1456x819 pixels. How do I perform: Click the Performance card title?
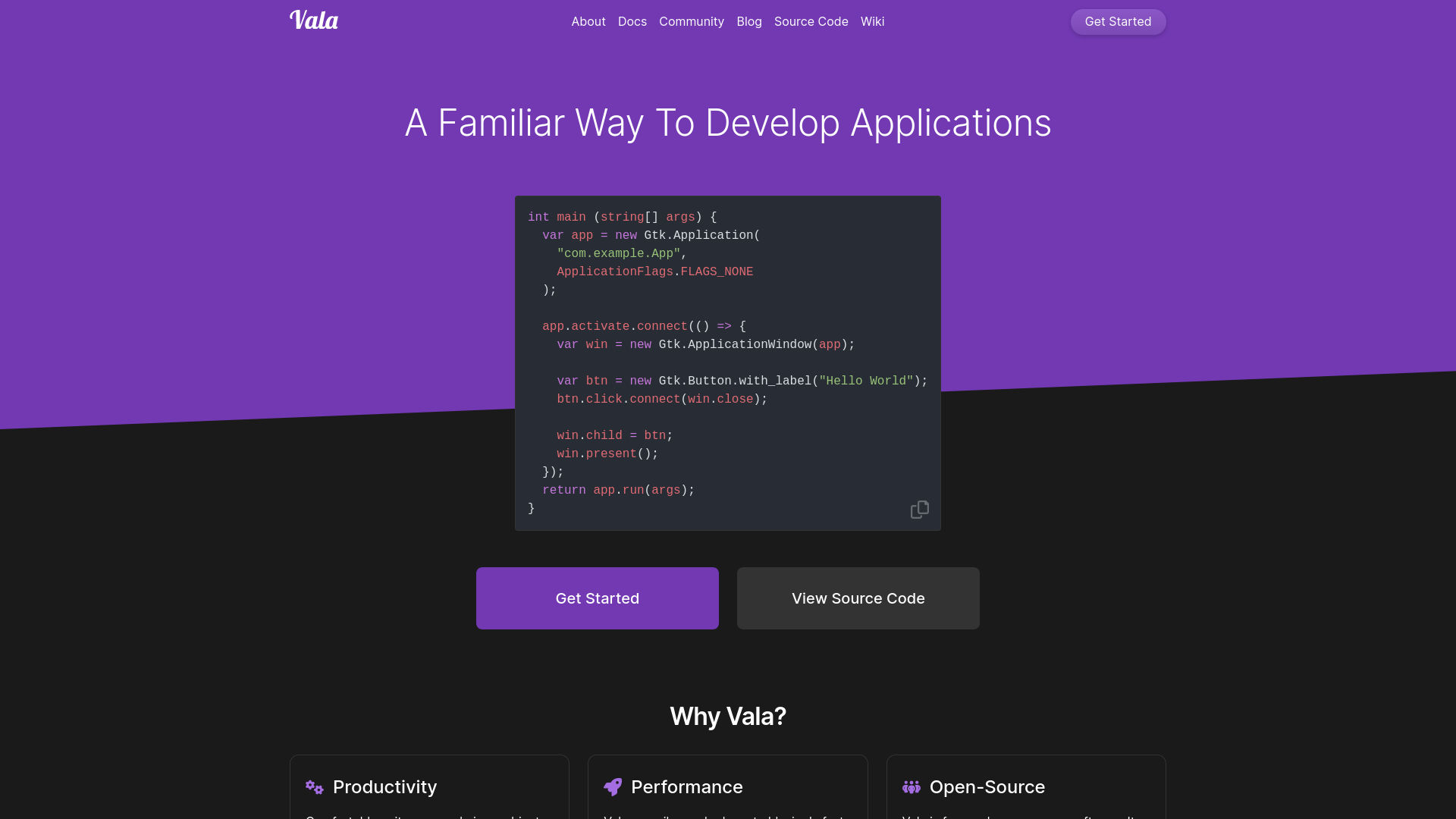pos(687,787)
